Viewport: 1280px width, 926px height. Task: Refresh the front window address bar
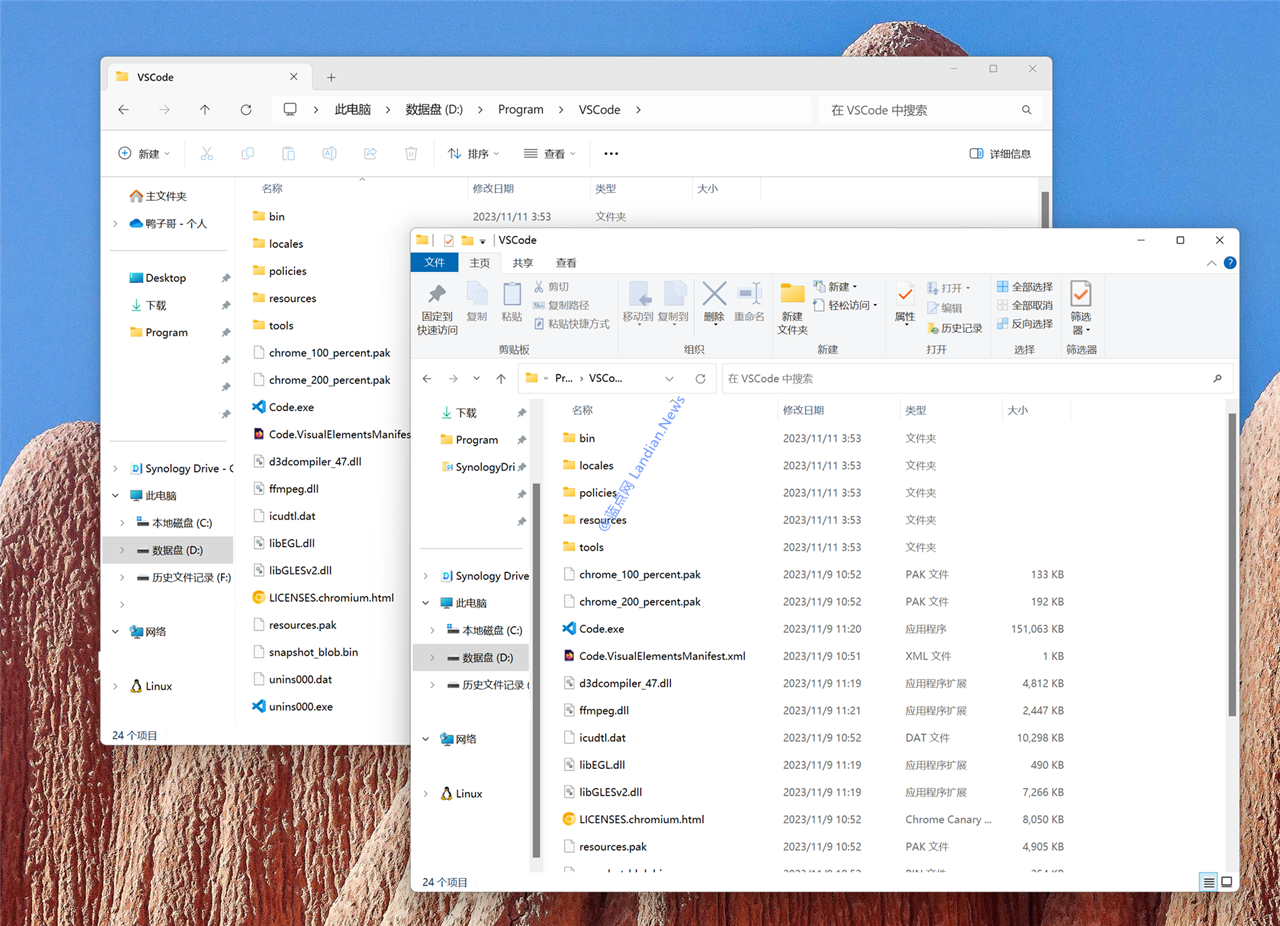(x=701, y=379)
